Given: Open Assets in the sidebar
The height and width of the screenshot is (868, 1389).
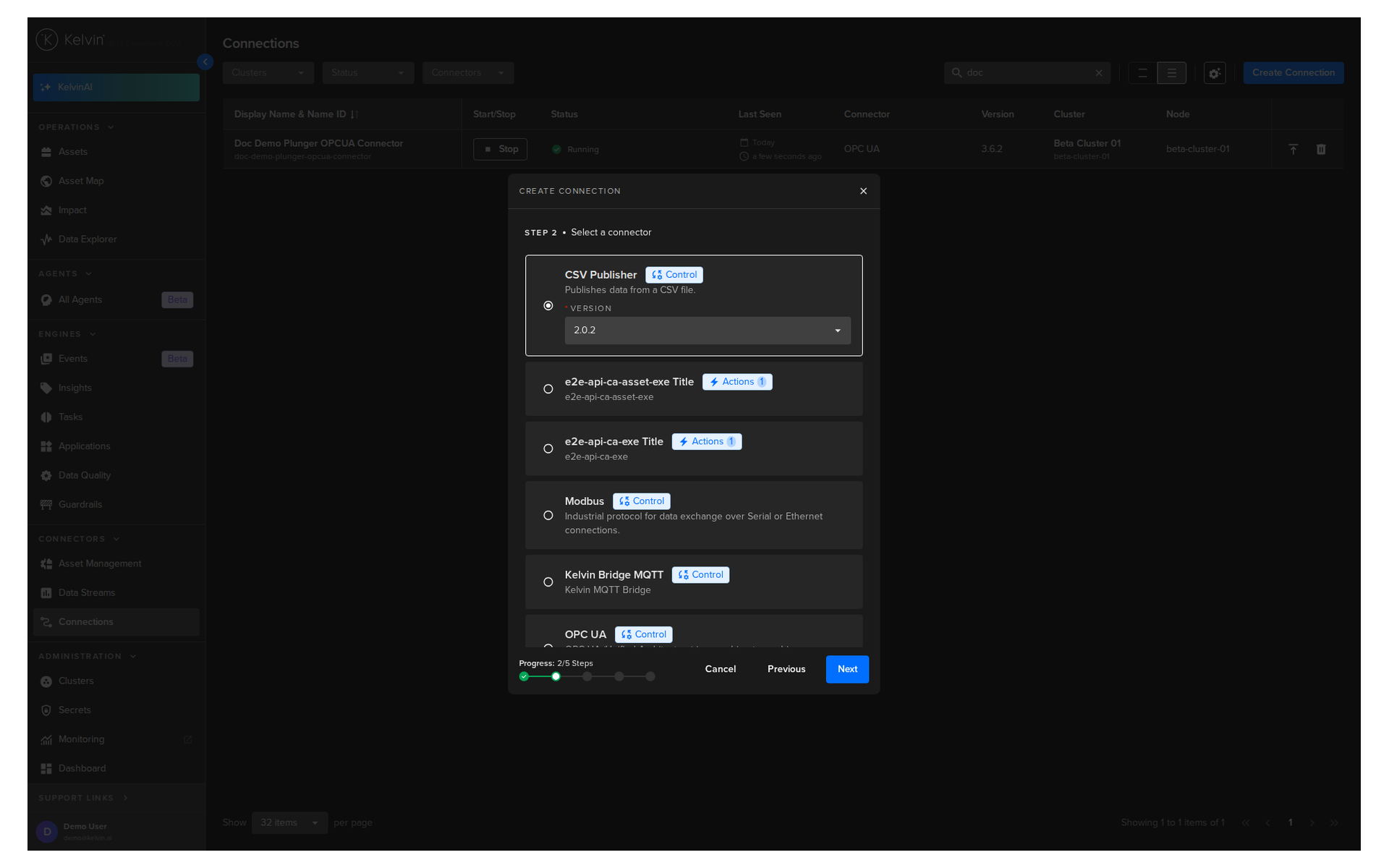Looking at the screenshot, I should [116, 152].
